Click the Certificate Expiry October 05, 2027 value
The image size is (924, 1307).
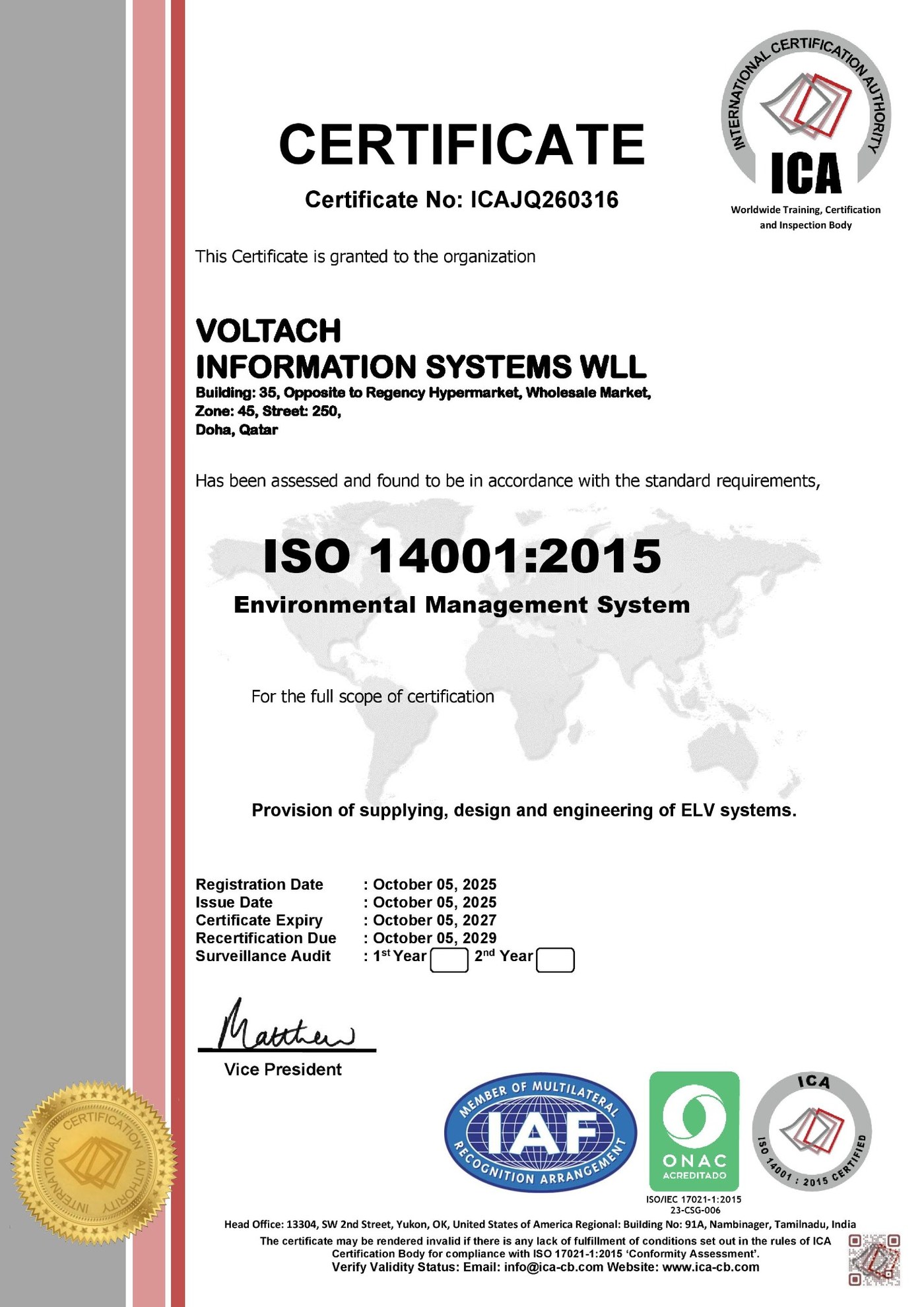434,920
